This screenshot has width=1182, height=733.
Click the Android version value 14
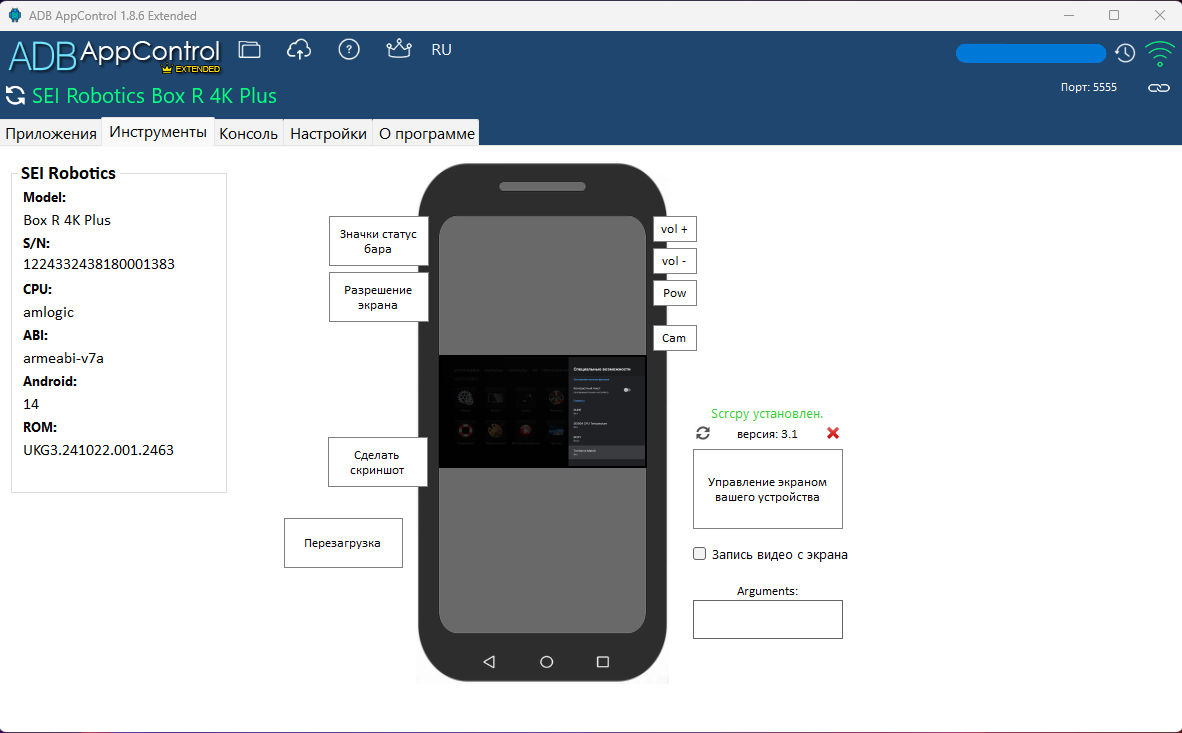31,404
